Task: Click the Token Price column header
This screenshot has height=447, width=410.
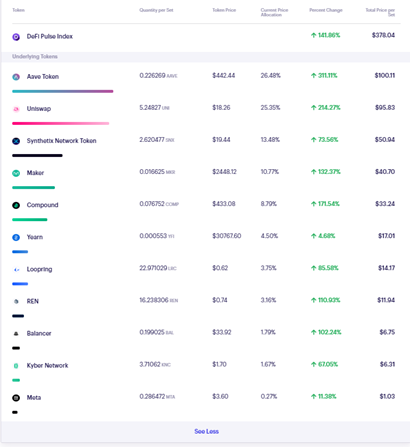Action: [x=224, y=10]
